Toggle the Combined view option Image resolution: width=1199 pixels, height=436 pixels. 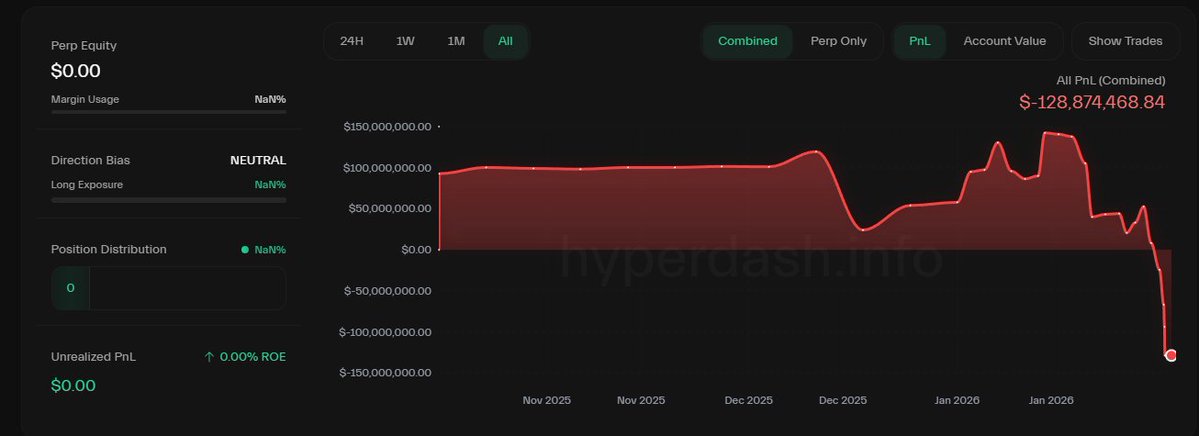[x=748, y=41]
